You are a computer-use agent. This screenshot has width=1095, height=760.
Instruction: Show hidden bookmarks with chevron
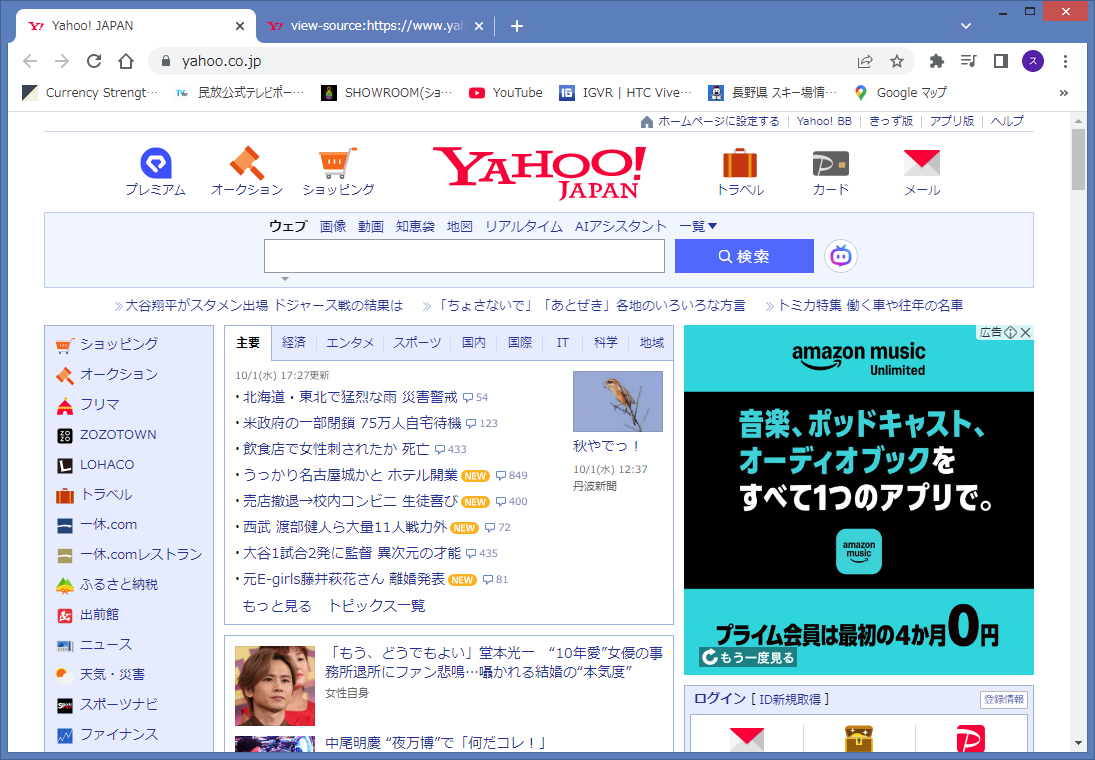pyautogui.click(x=1063, y=93)
